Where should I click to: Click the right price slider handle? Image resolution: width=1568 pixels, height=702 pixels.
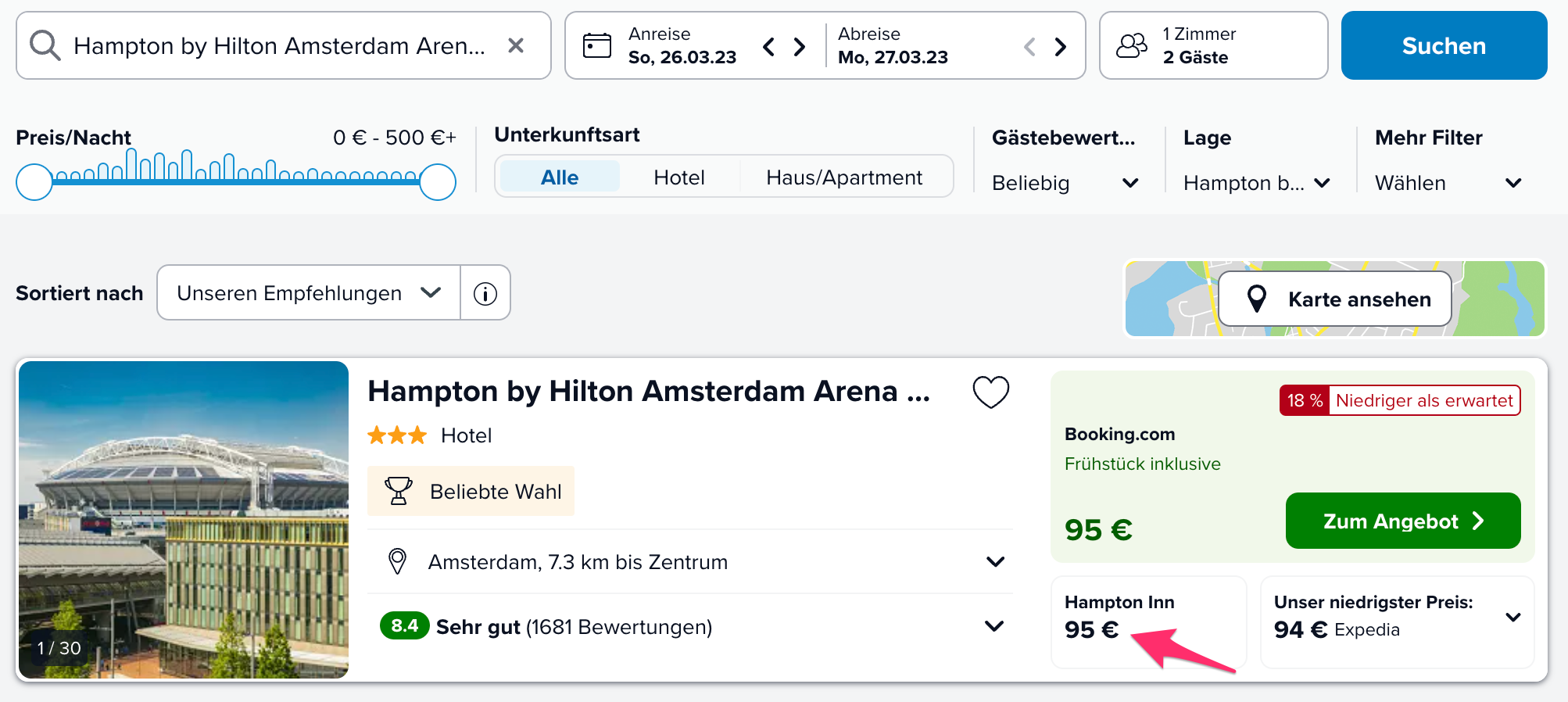click(438, 182)
